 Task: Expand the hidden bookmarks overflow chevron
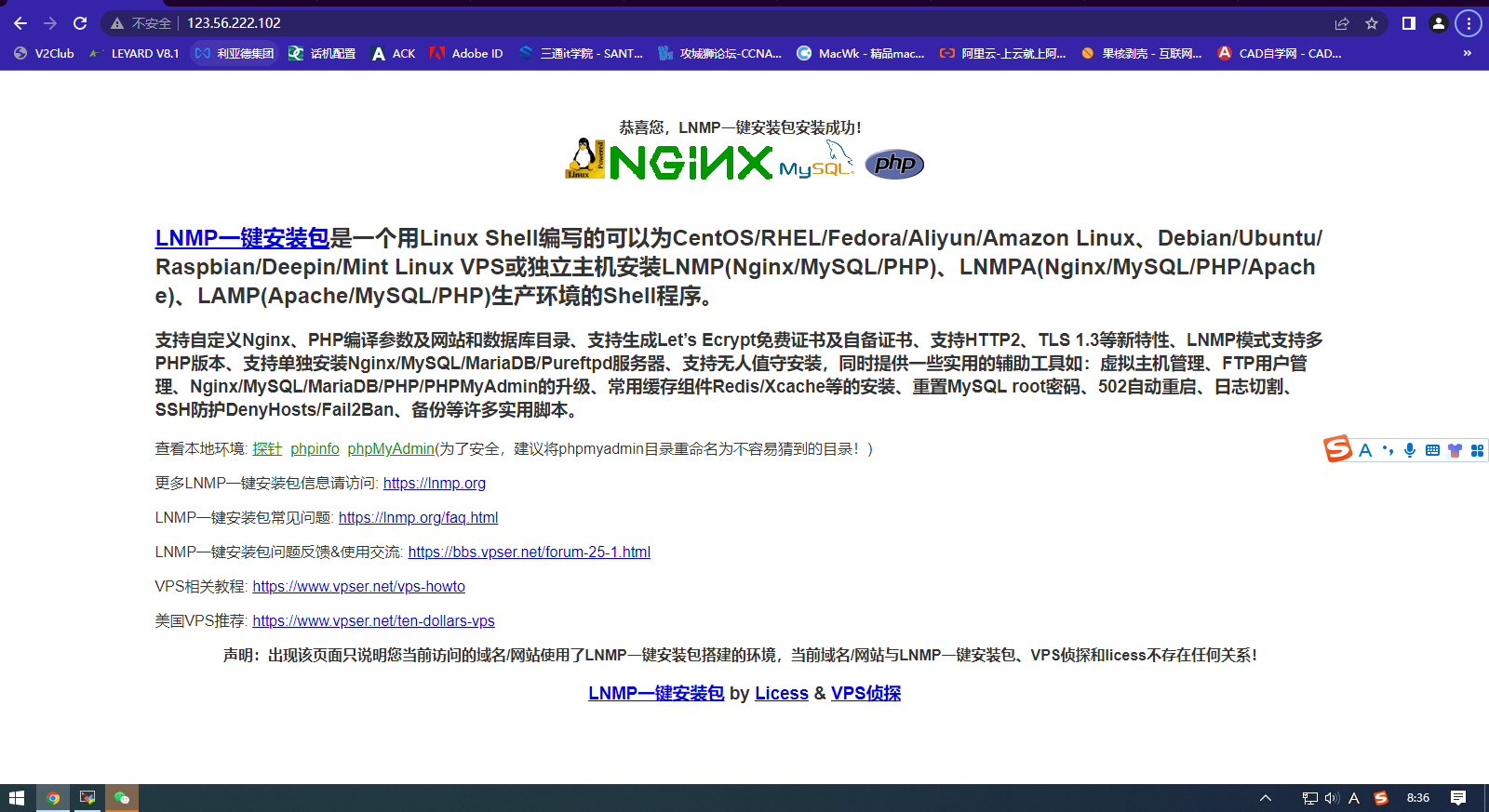(x=1468, y=53)
